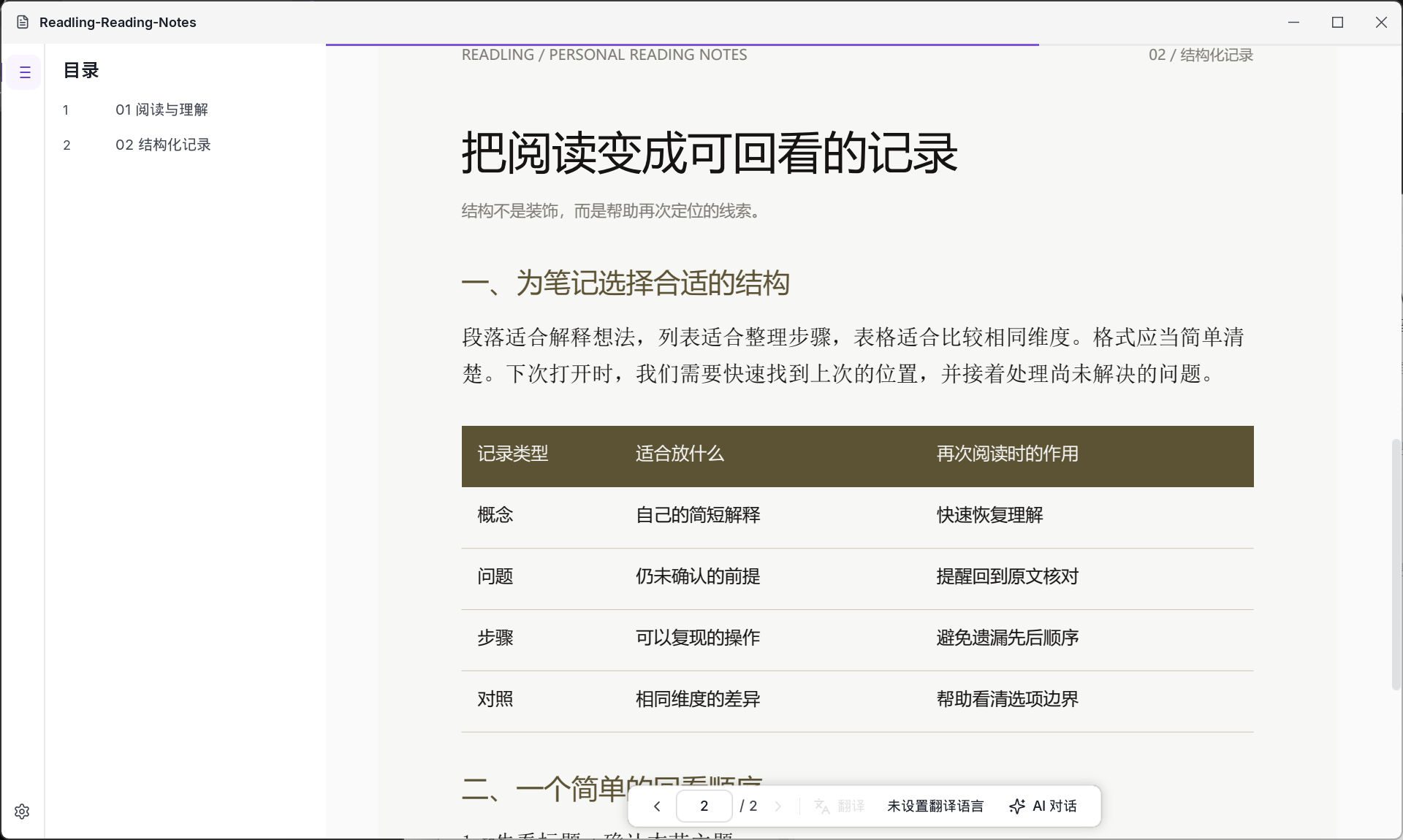The image size is (1403, 840).
Task: Click the vertical scrollbar on the right
Action: point(1396,564)
